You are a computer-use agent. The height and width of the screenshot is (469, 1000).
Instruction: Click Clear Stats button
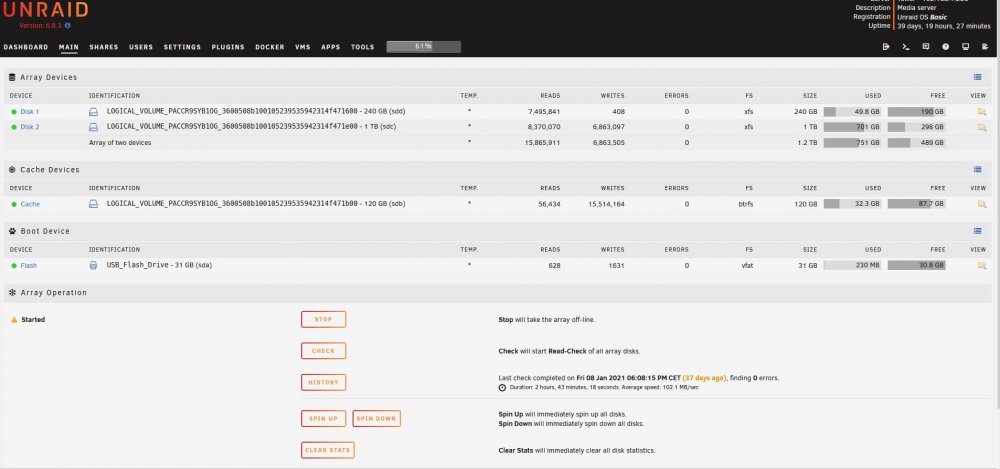click(328, 450)
